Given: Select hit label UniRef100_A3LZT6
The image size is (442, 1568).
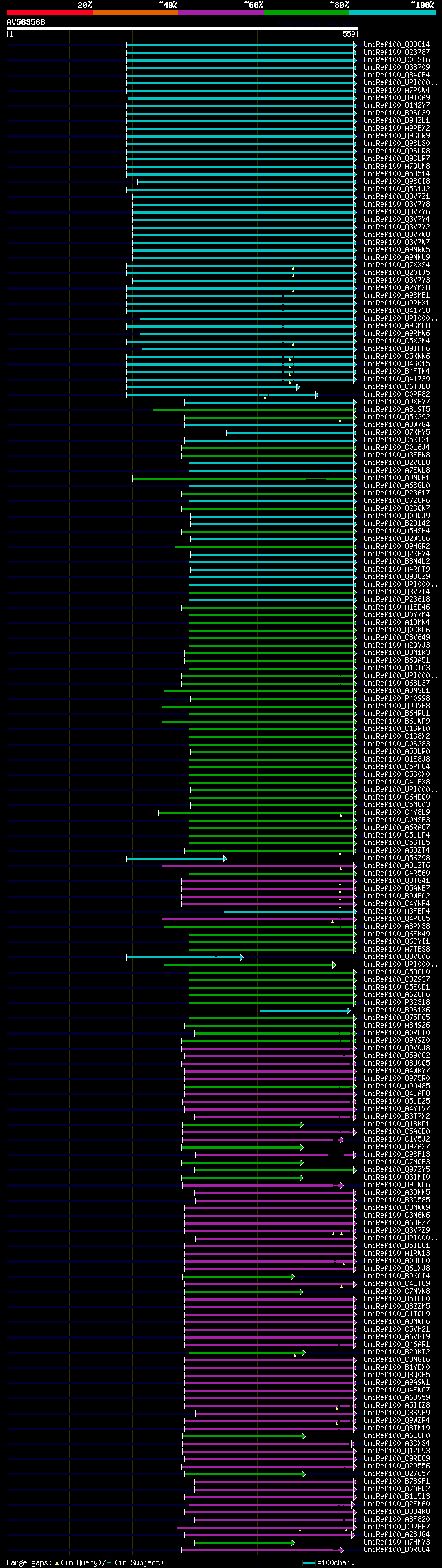Looking at the screenshot, I should [x=396, y=865].
